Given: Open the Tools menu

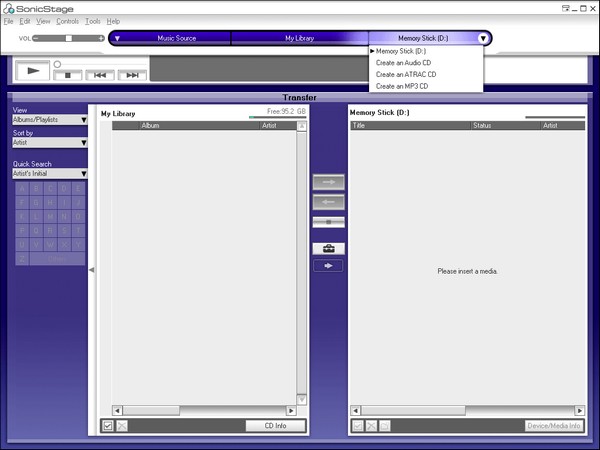Looking at the screenshot, I should [x=93, y=21].
